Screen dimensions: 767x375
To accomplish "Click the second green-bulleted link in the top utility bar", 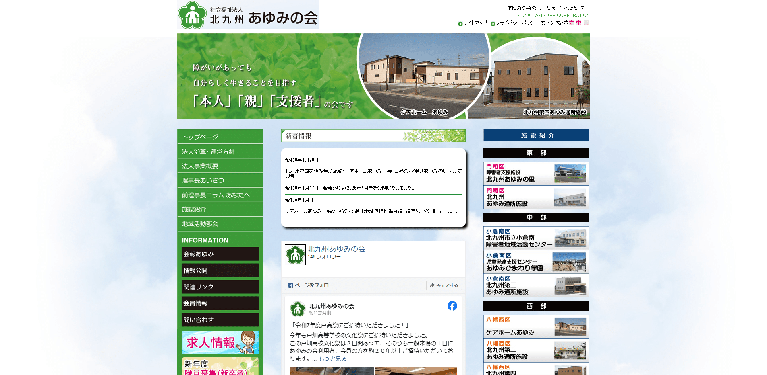I will 512,23.
